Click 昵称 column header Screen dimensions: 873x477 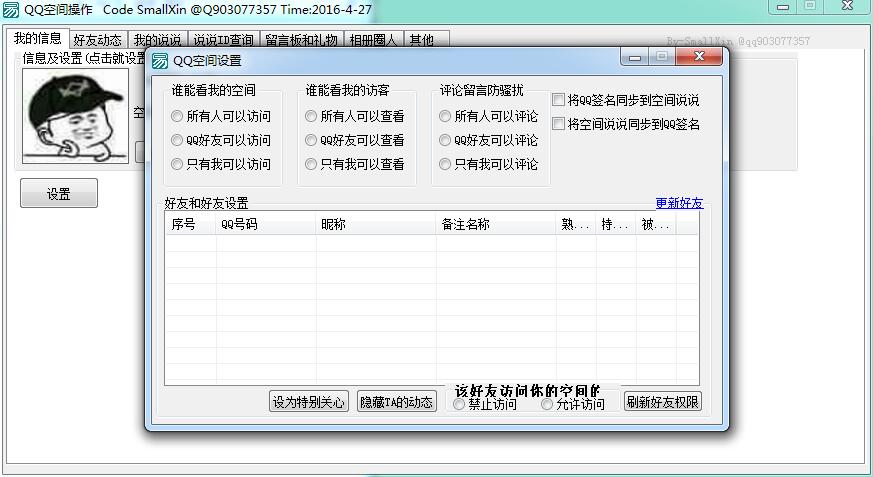click(376, 224)
